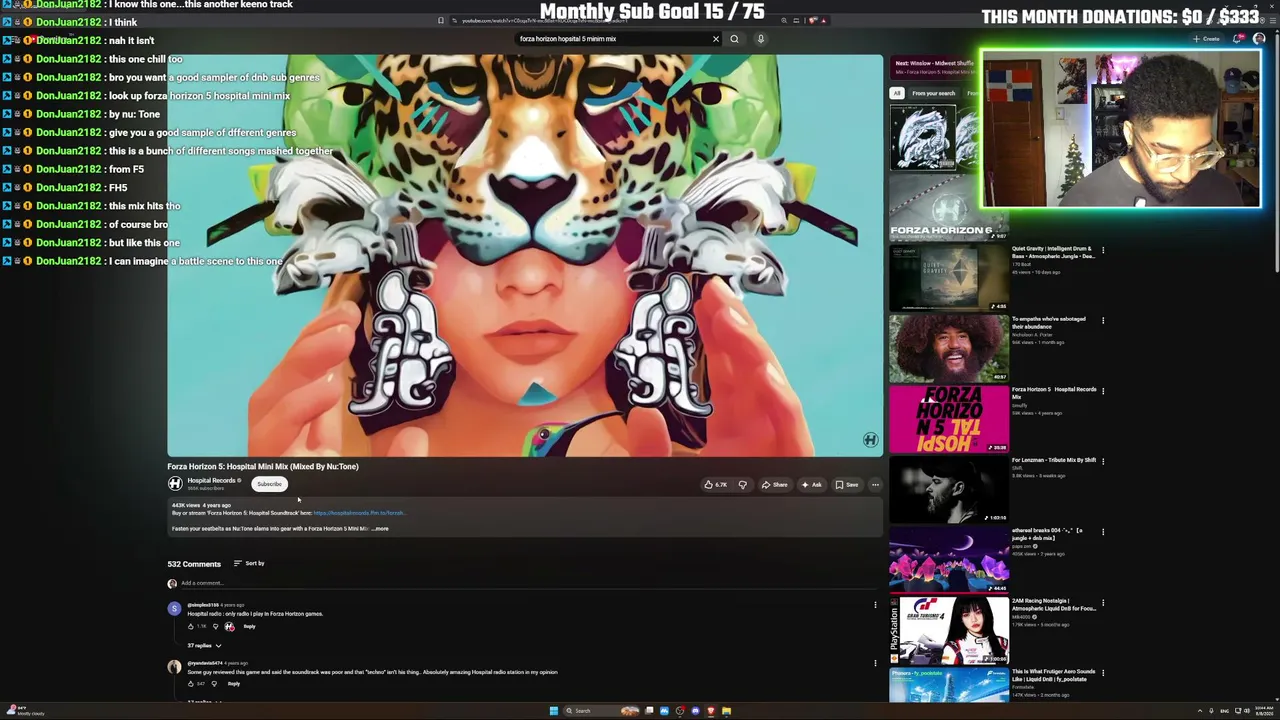Dislike the 'Some guy reviewed' comment
Screen dimensions: 1280x720
coord(214,684)
